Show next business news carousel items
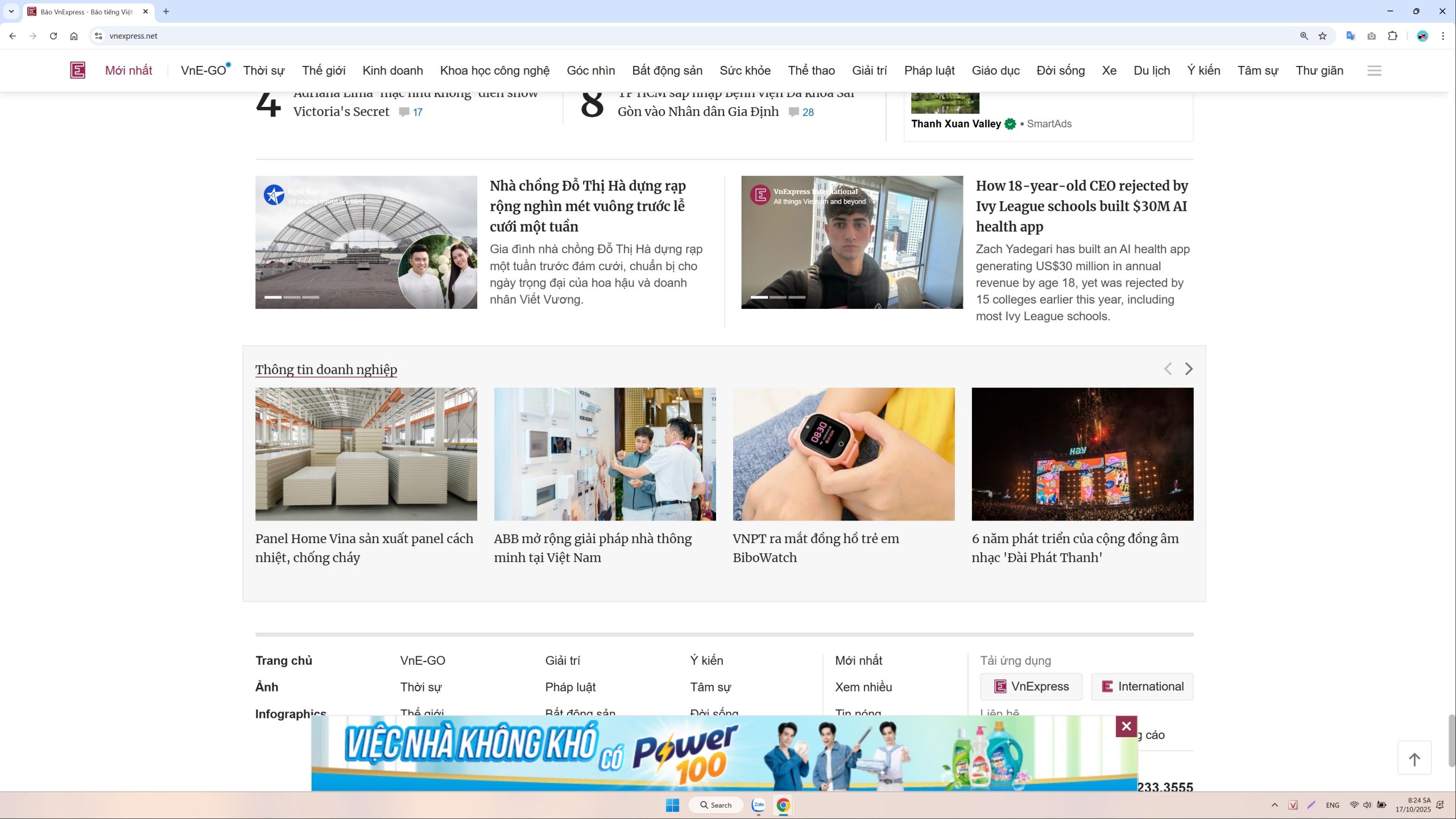 point(1188,369)
